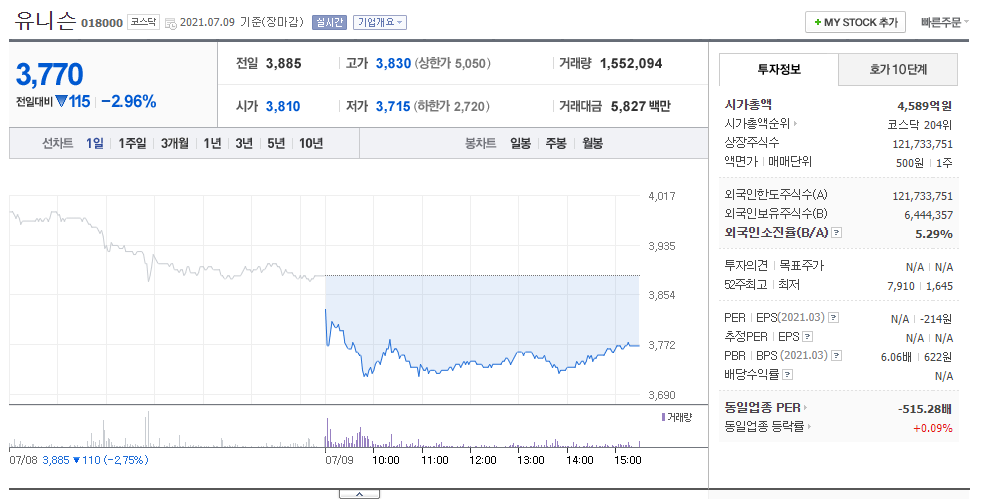Click the 3,772 price axis label
Screen dimensions: 983x499
pyautogui.click(x=662, y=345)
